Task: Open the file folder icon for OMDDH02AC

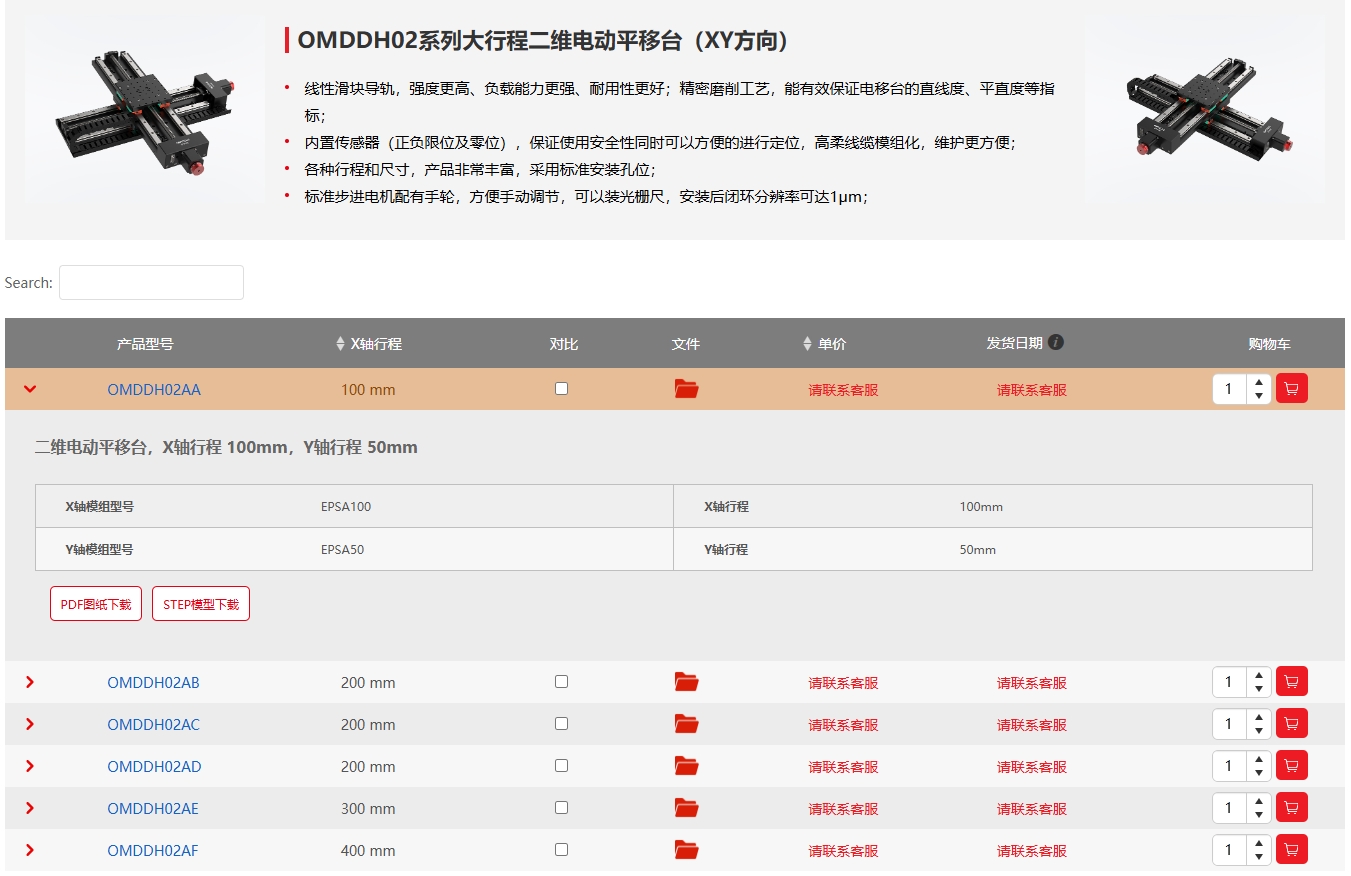Action: pos(686,724)
